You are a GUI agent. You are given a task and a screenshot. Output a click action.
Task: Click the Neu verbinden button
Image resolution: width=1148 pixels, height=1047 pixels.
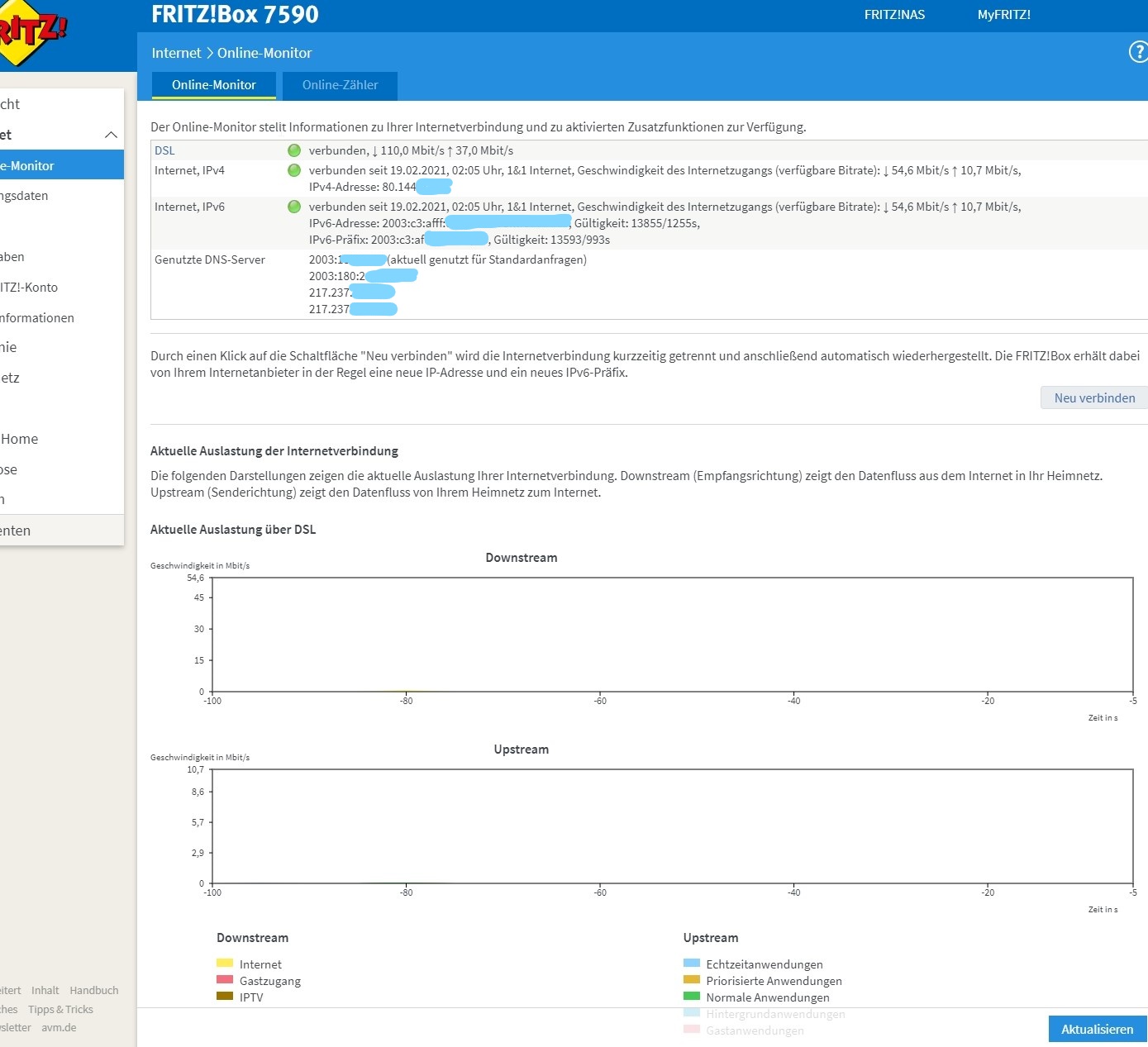pyautogui.click(x=1094, y=397)
